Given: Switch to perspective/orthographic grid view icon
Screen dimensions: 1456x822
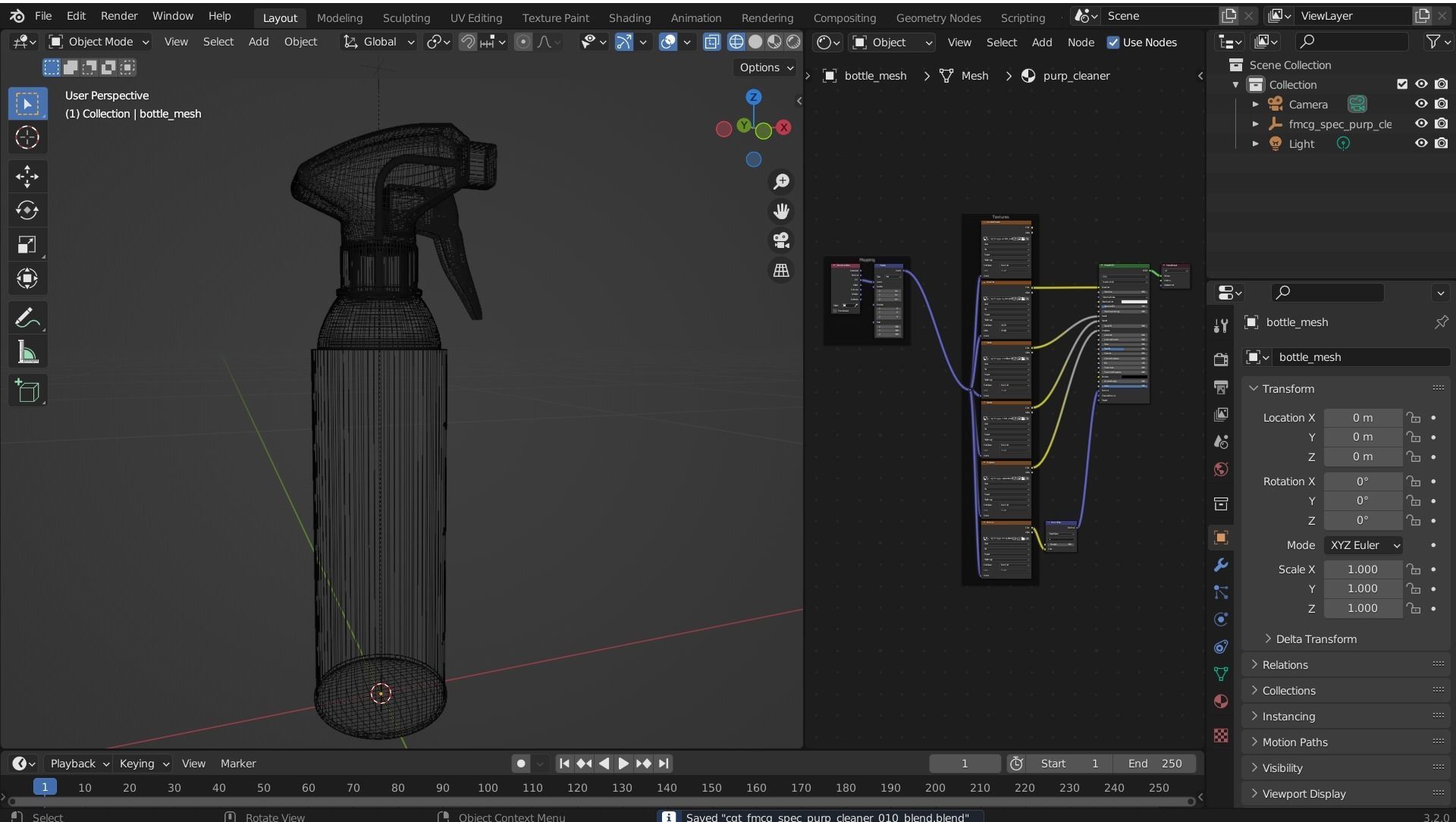Looking at the screenshot, I should (781, 270).
